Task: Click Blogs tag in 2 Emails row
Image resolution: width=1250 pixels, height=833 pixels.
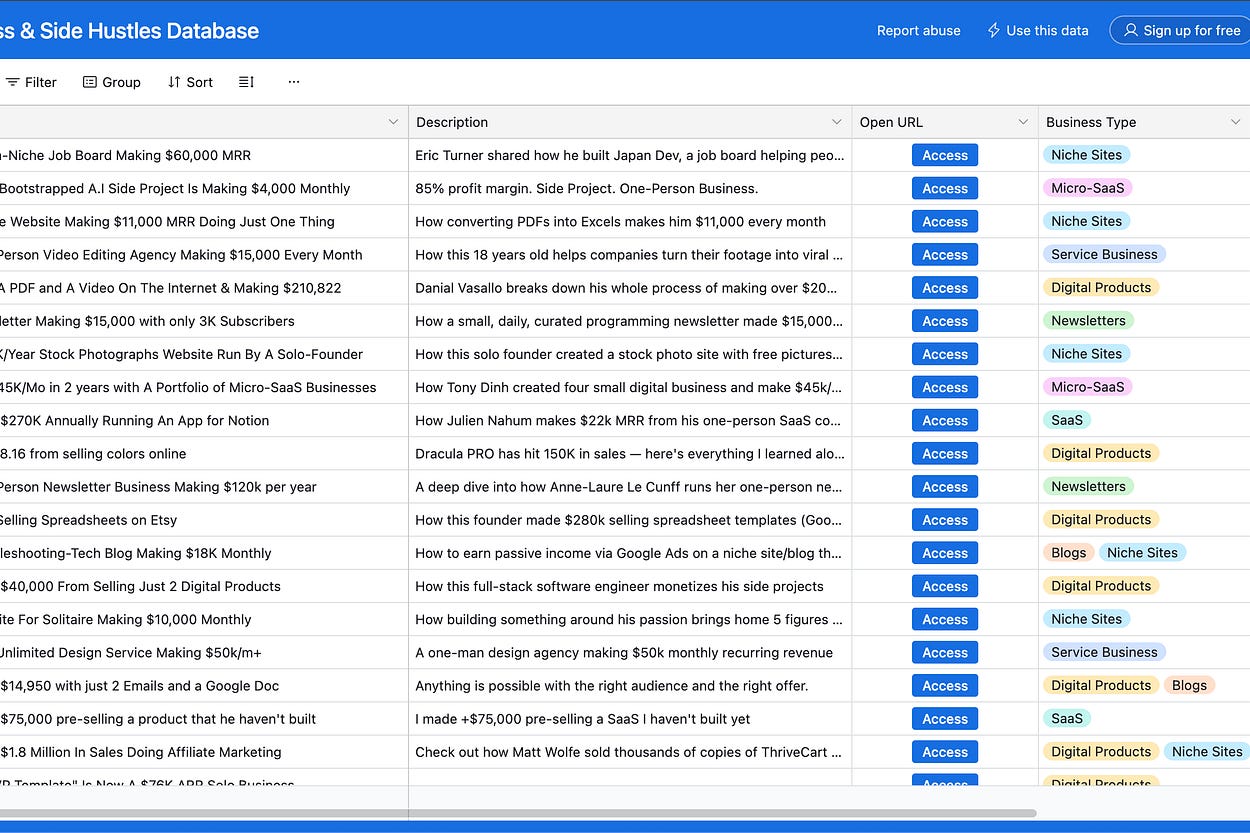Action: pos(1189,685)
